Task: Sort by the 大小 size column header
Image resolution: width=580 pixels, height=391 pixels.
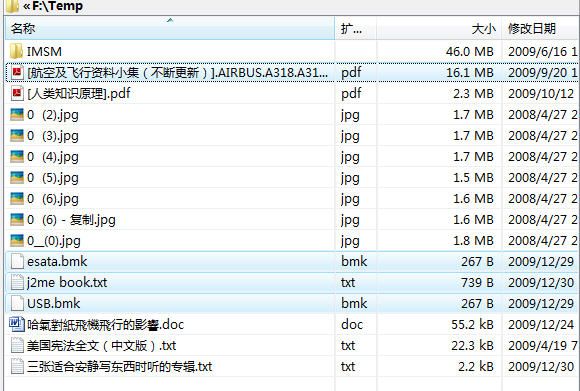Action: coord(439,28)
